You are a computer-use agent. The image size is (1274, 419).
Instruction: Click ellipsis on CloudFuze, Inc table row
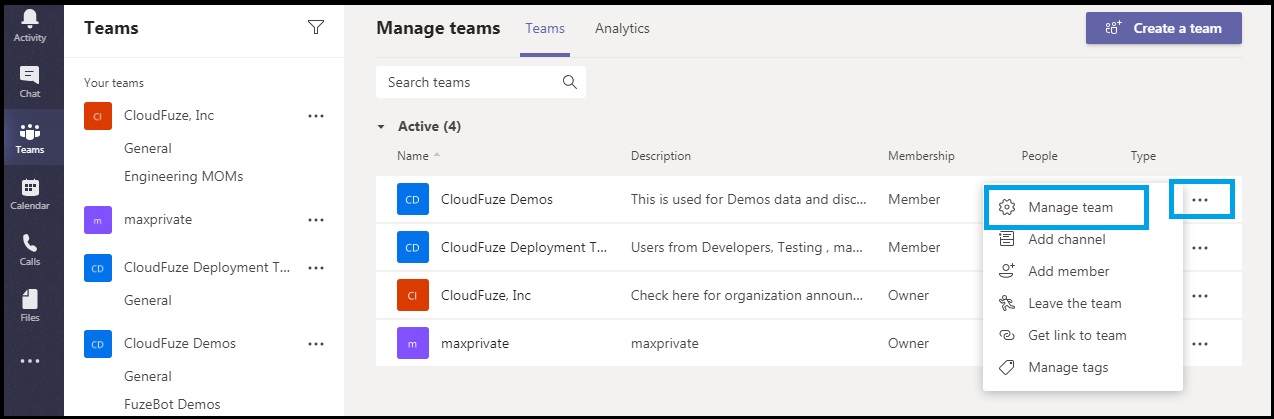(x=1200, y=296)
